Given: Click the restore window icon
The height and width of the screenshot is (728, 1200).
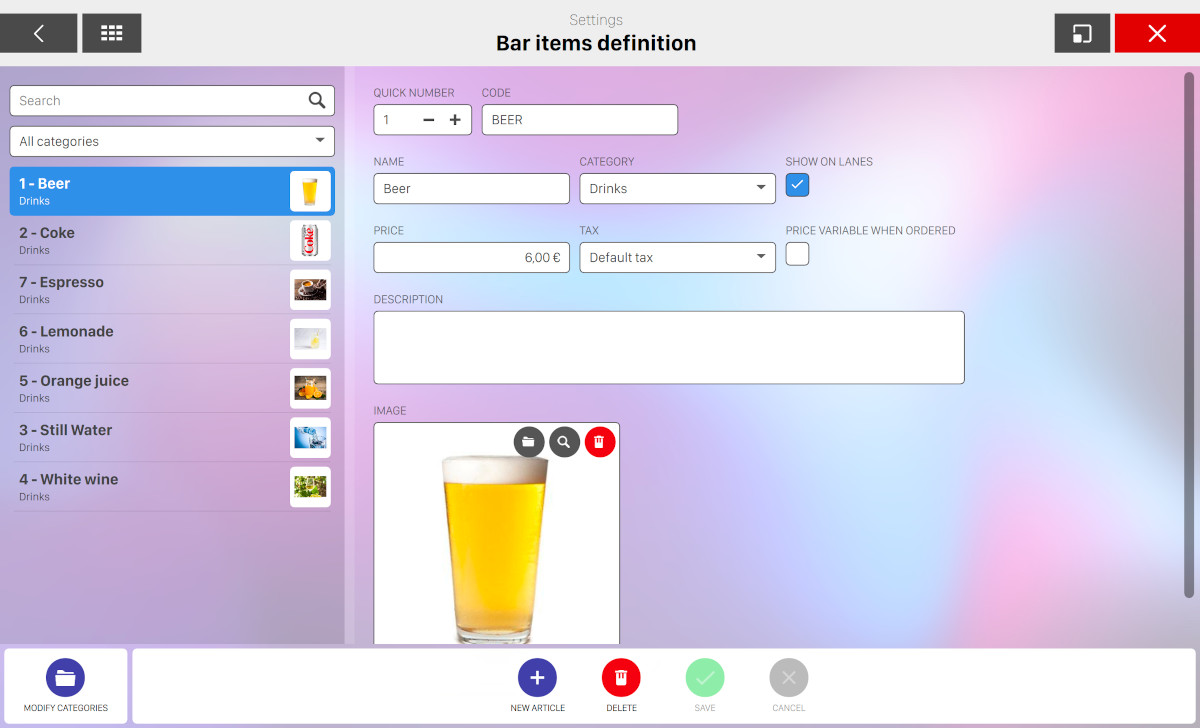Looking at the screenshot, I should tap(1082, 33).
